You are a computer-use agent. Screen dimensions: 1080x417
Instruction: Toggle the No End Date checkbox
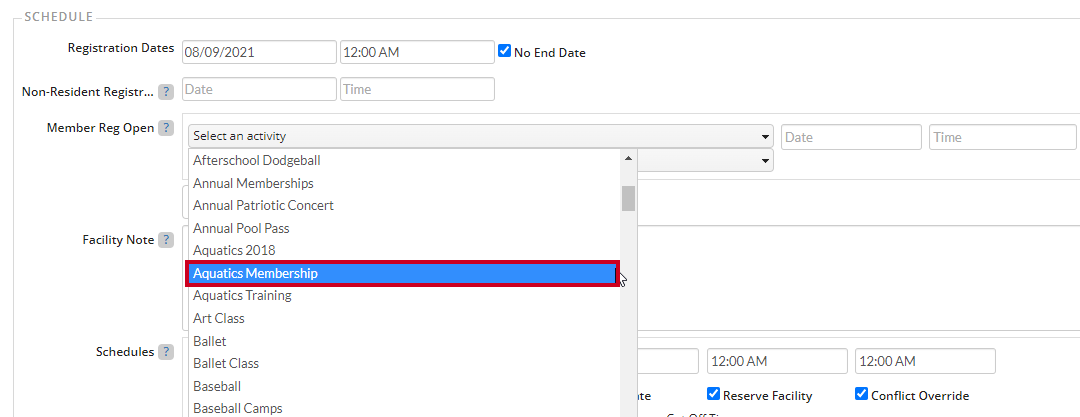504,51
